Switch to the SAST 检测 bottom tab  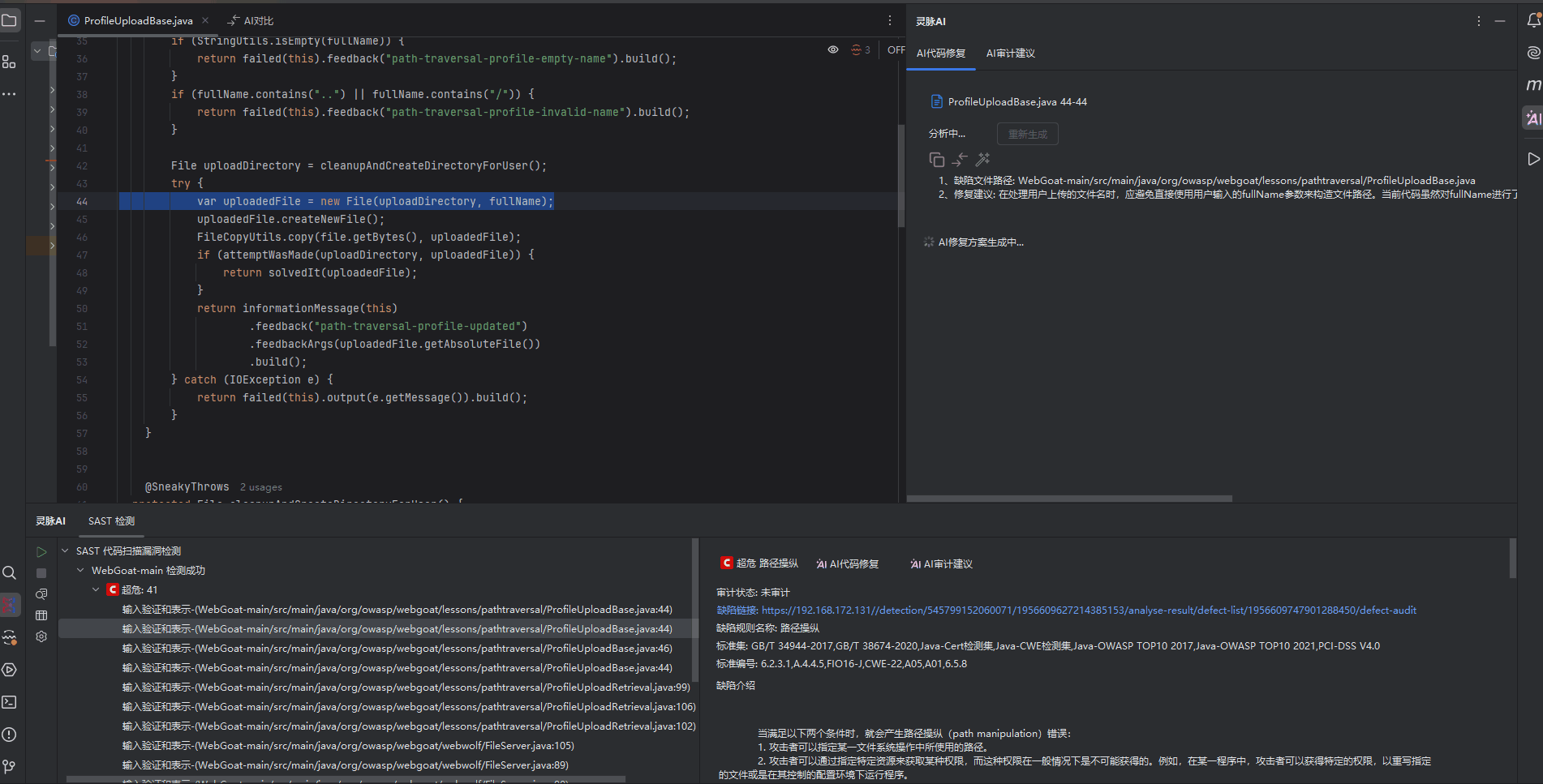(x=112, y=521)
